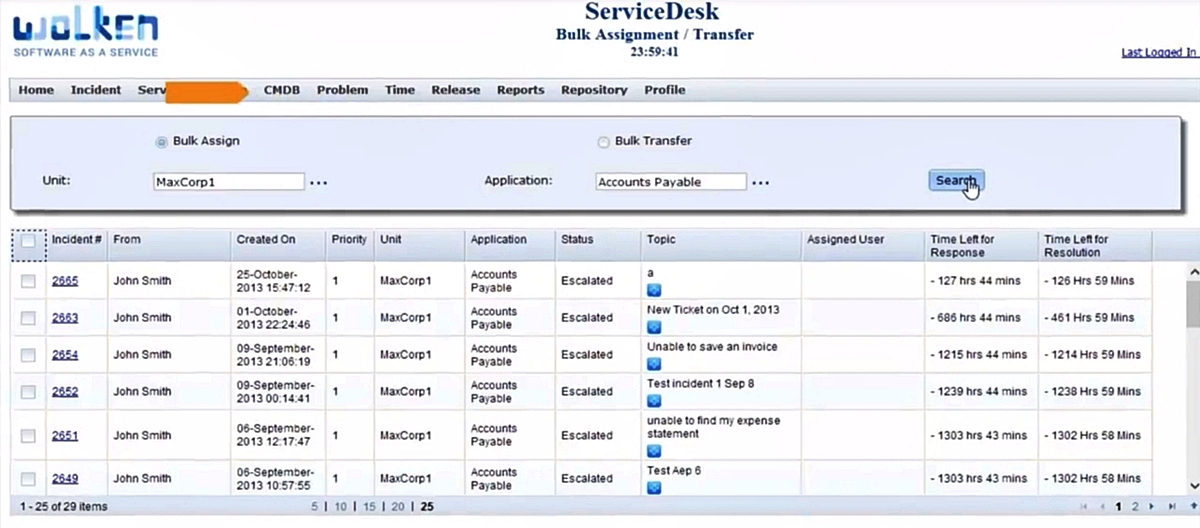Click the up arrow icon in pager bar

1193,507
